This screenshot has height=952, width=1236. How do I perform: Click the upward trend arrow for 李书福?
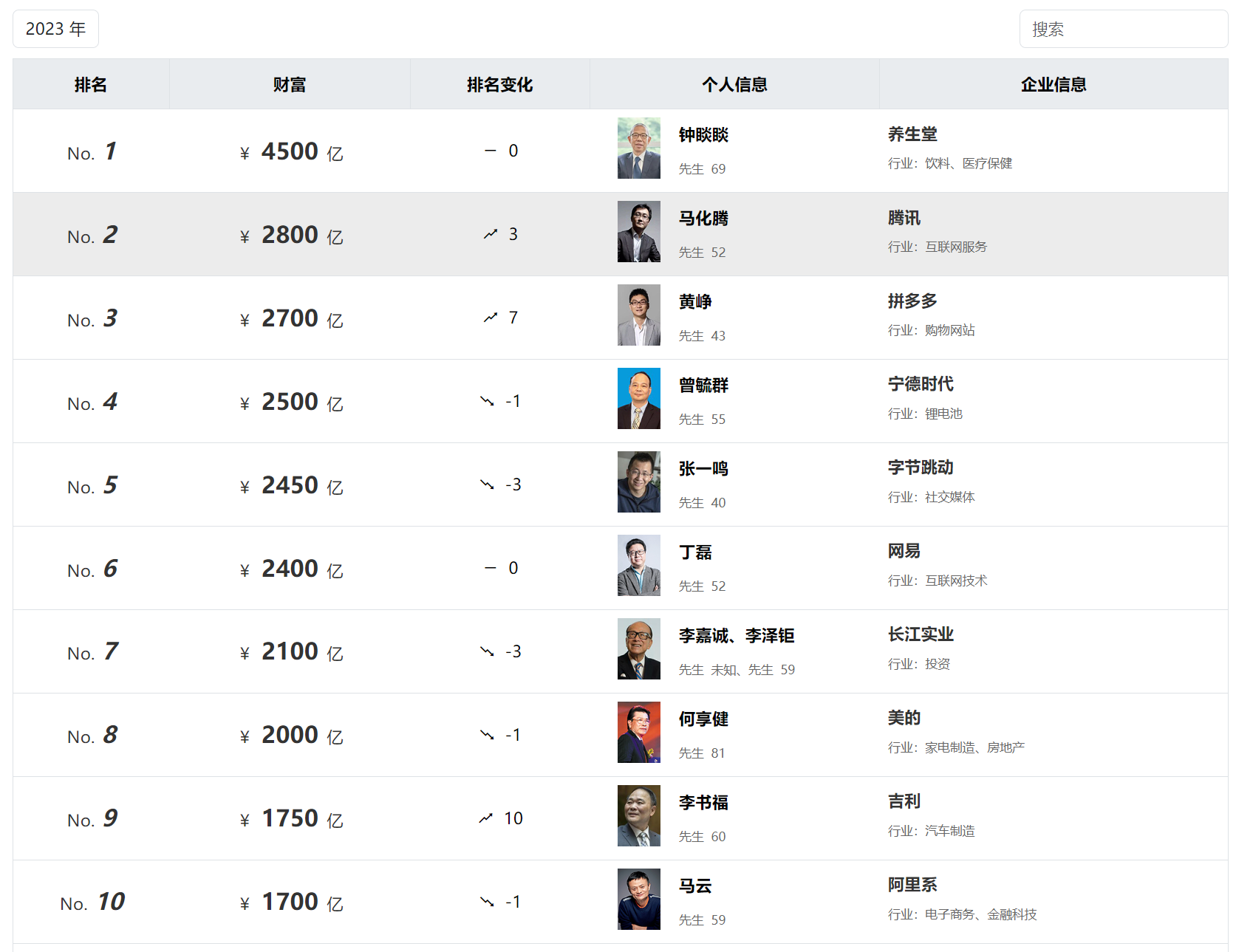(x=485, y=818)
